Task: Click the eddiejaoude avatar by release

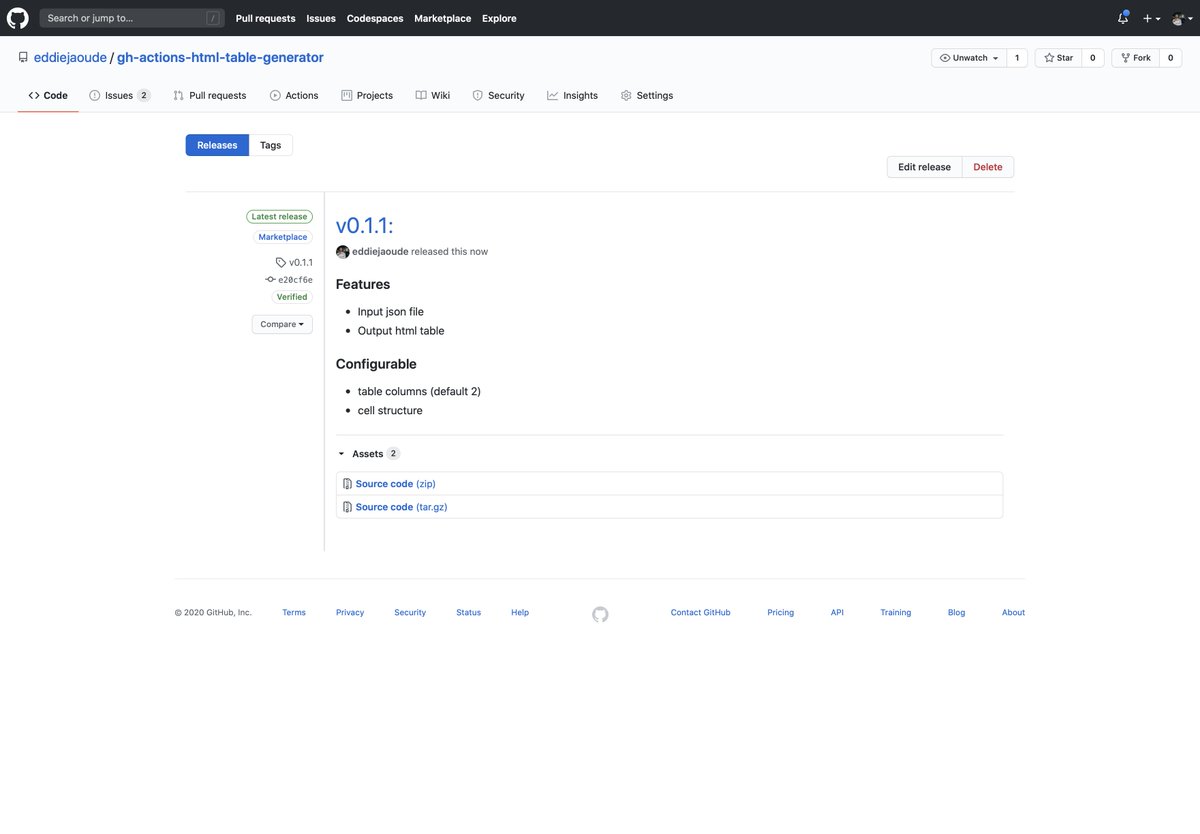Action: 343,252
